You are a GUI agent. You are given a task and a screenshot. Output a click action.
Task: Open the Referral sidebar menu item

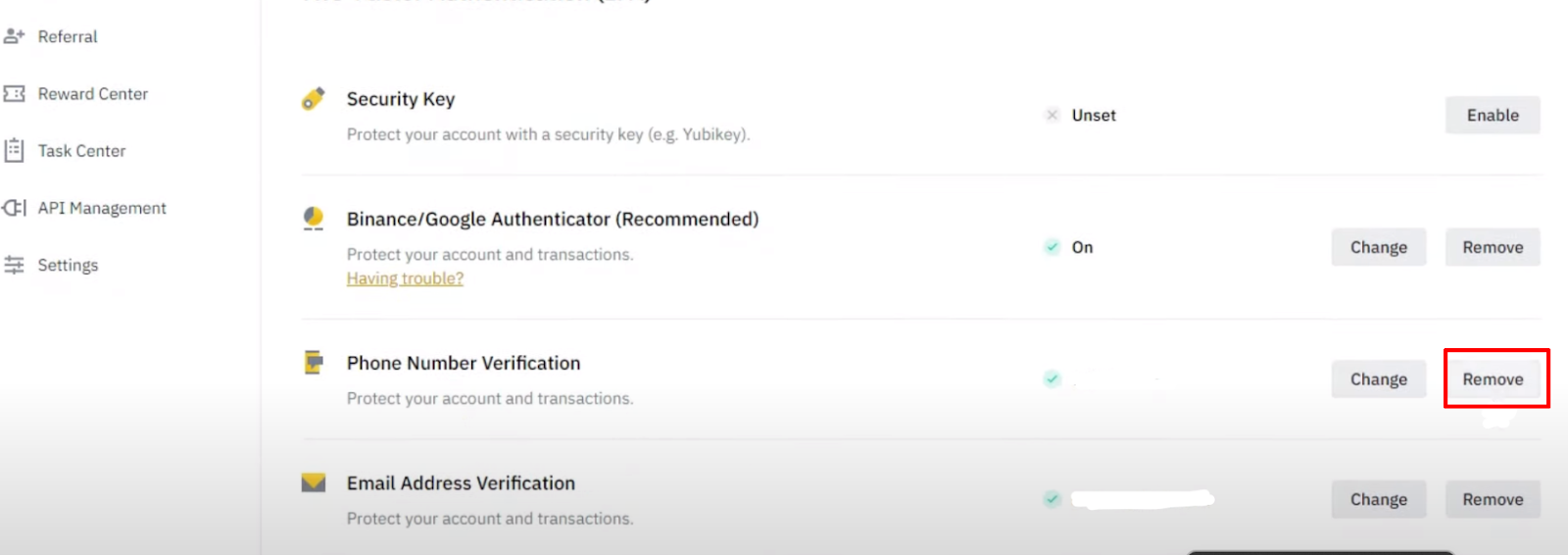click(68, 36)
